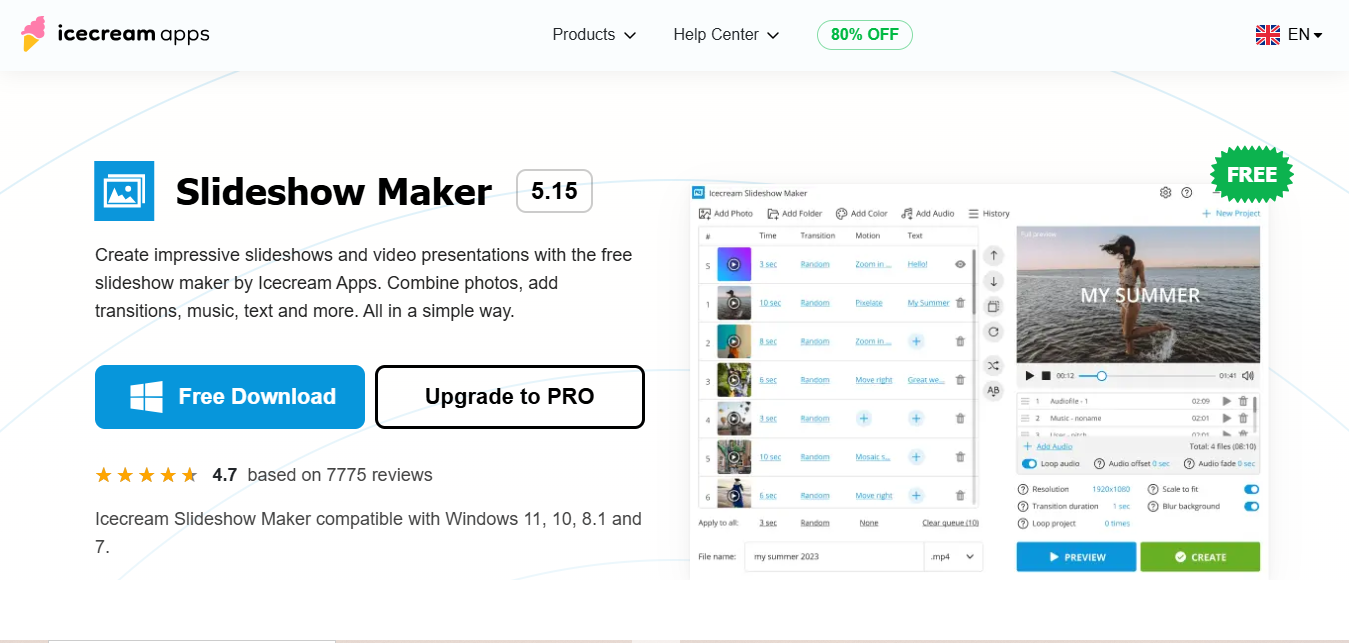
Task: Click the AB sort by name icon
Action: coord(993,391)
